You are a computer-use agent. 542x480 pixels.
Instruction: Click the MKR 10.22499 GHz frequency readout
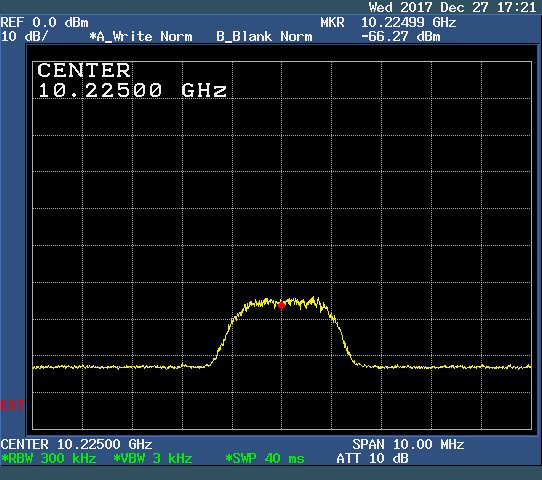coord(388,22)
